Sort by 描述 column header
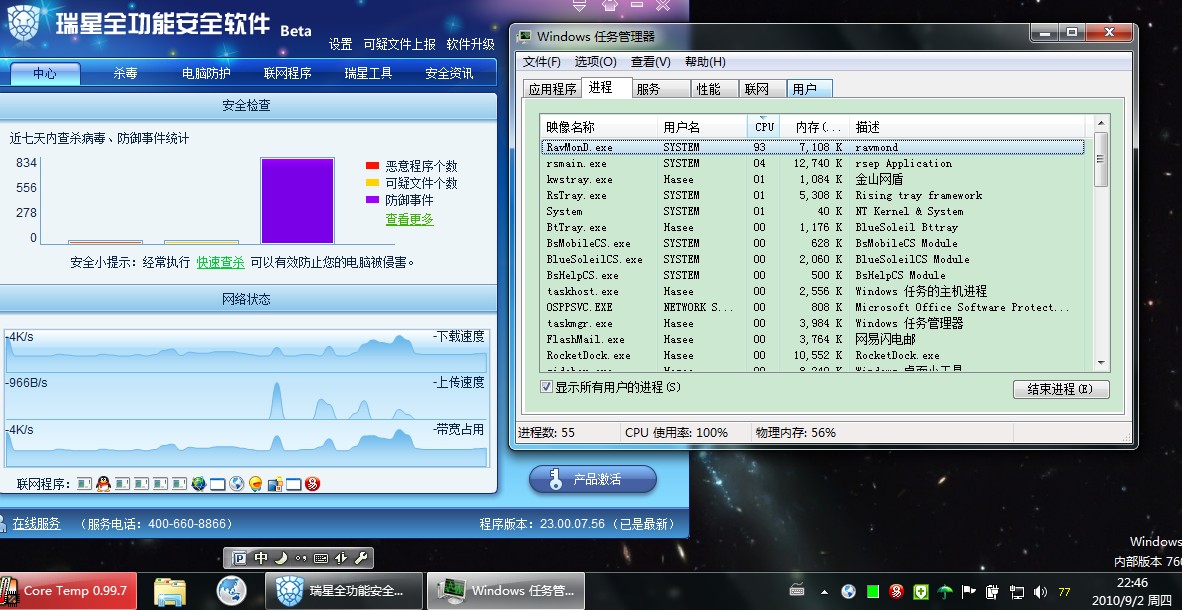 (x=968, y=127)
